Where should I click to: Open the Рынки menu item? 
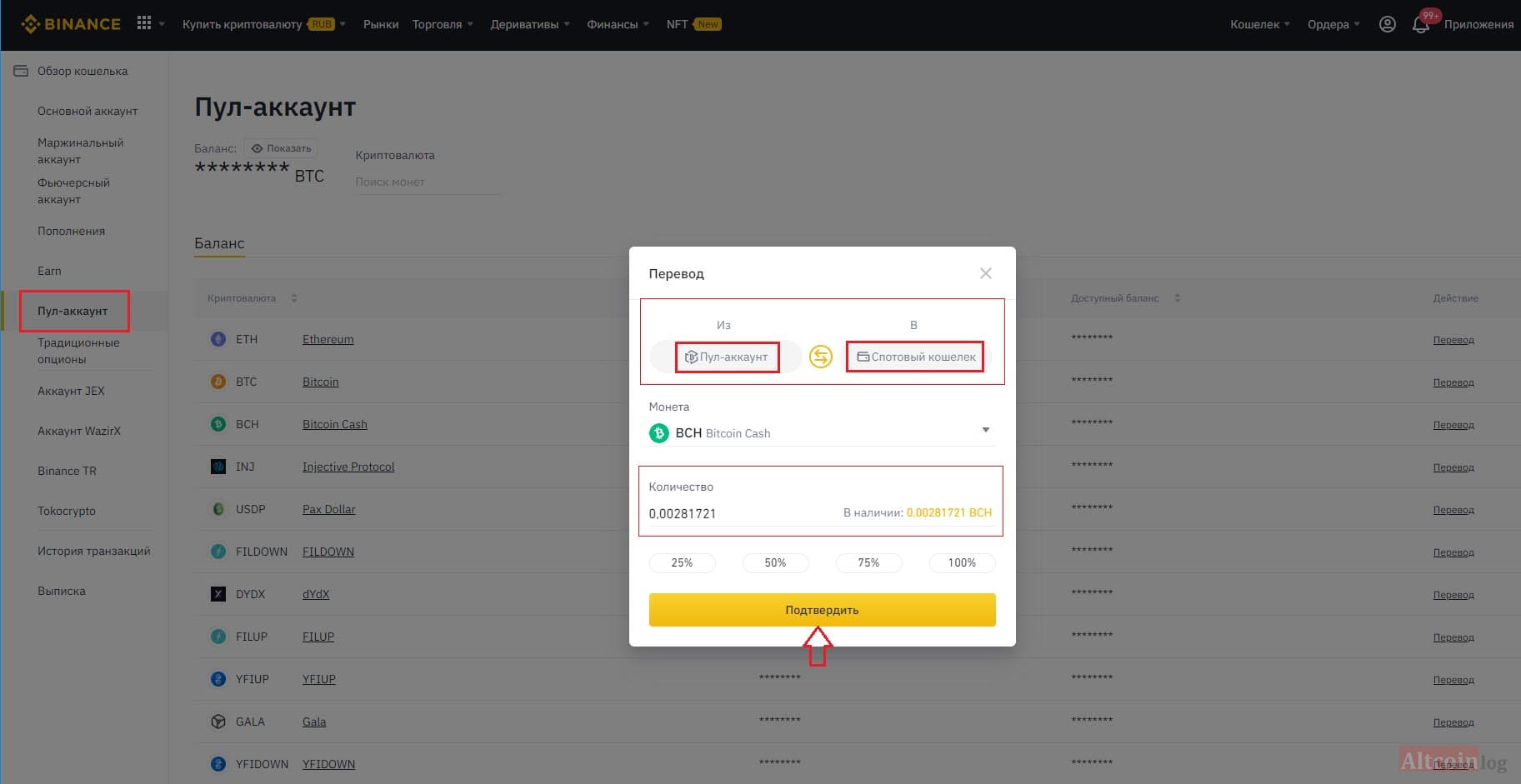tap(381, 24)
